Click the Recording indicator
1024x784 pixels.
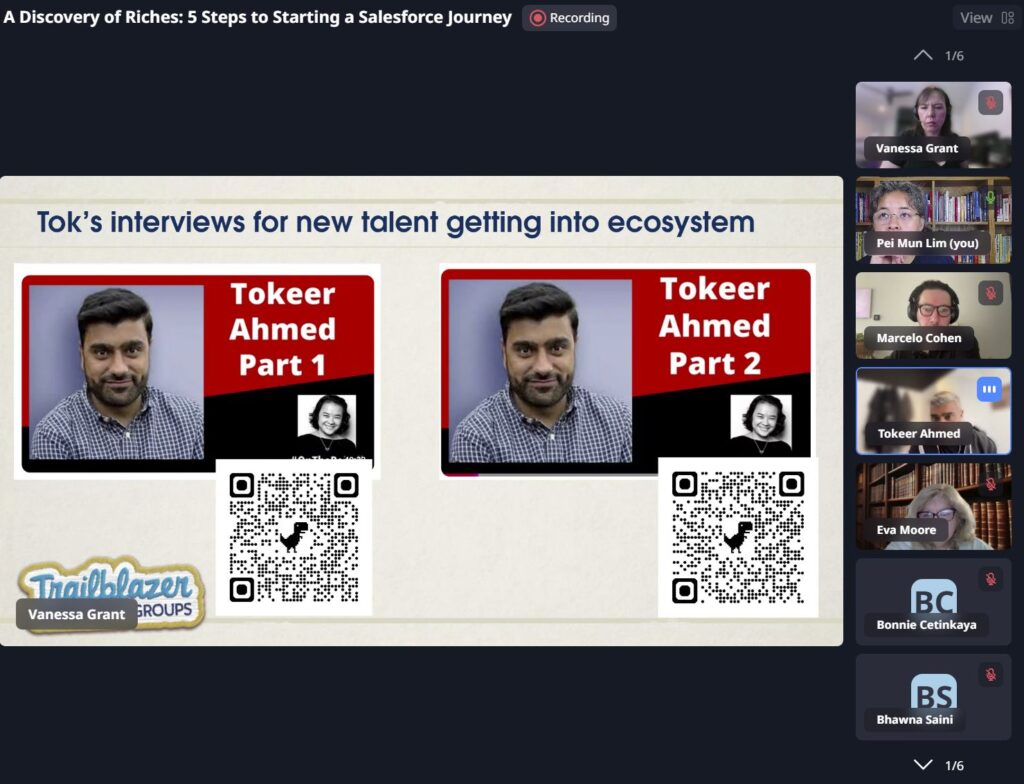coord(569,18)
